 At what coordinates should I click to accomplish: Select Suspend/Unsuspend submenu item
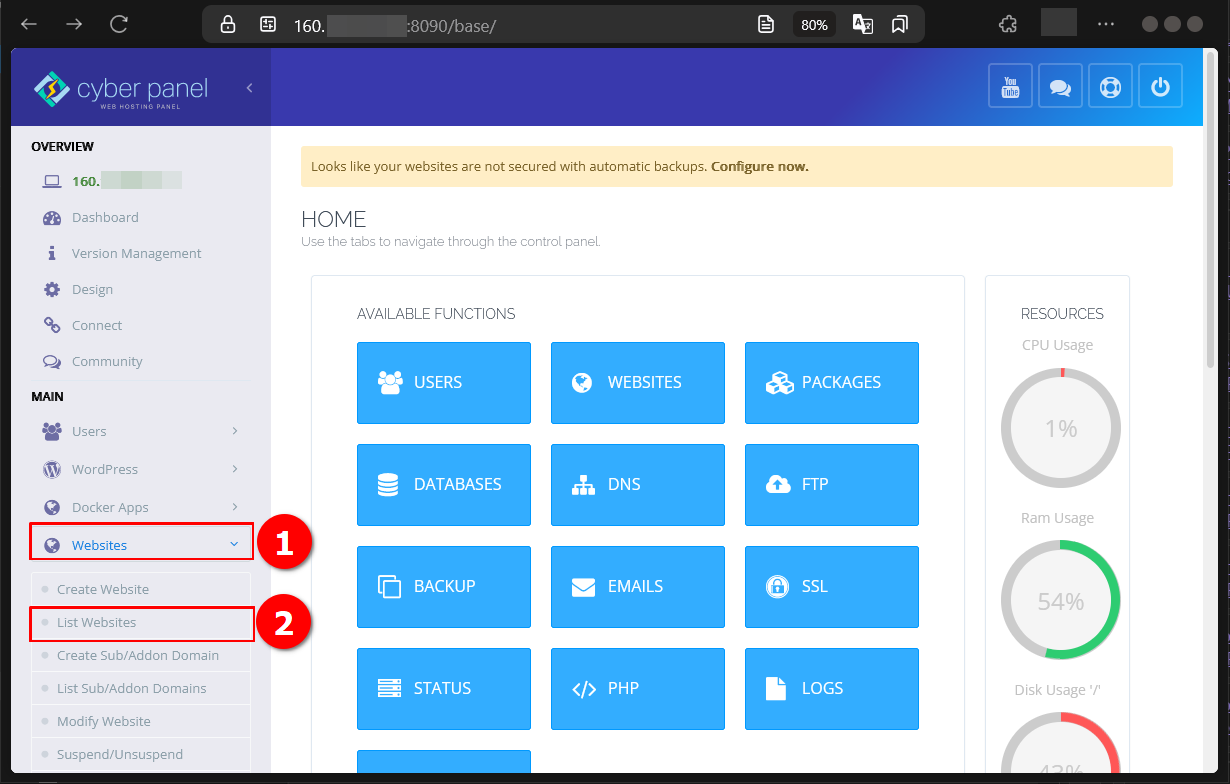pos(140,754)
